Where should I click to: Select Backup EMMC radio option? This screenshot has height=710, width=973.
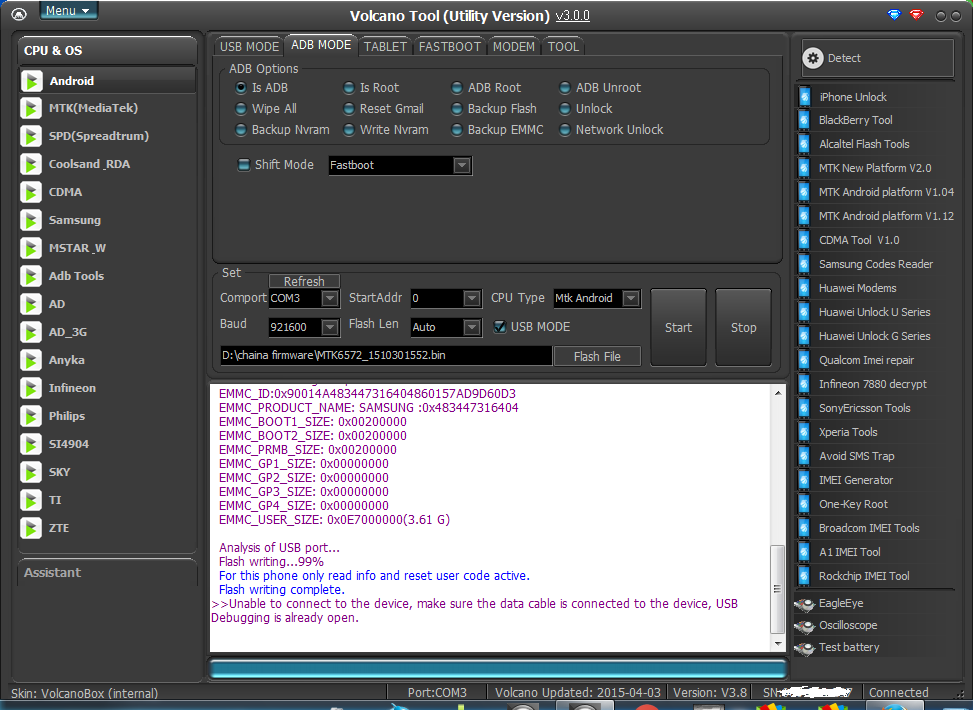click(457, 130)
